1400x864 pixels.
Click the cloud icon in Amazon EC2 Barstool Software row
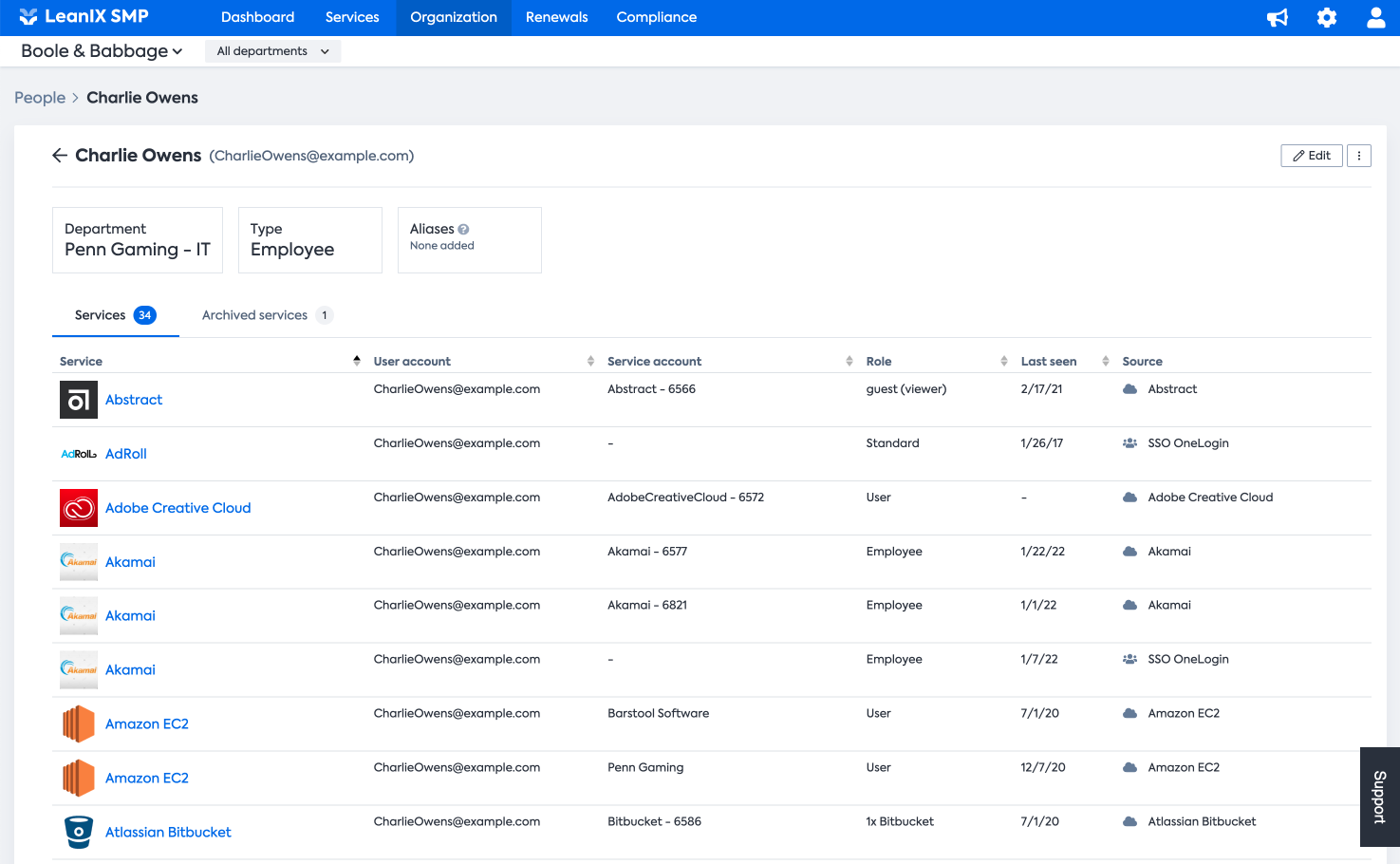[1129, 713]
